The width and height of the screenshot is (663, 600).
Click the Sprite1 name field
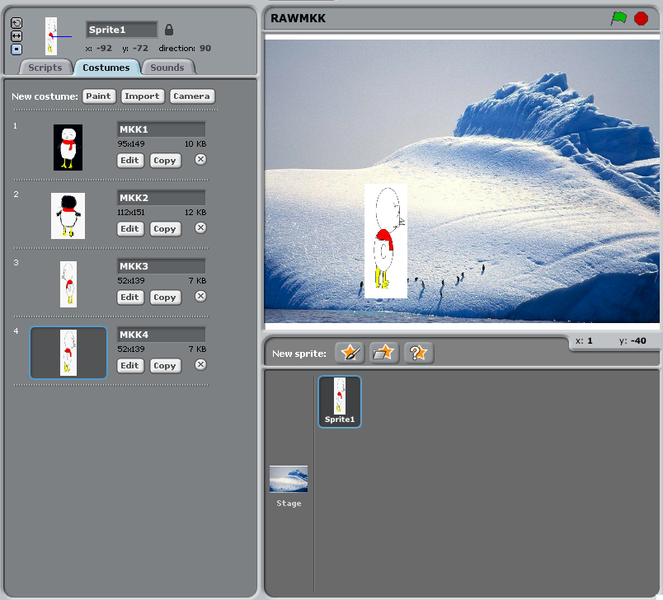121,30
